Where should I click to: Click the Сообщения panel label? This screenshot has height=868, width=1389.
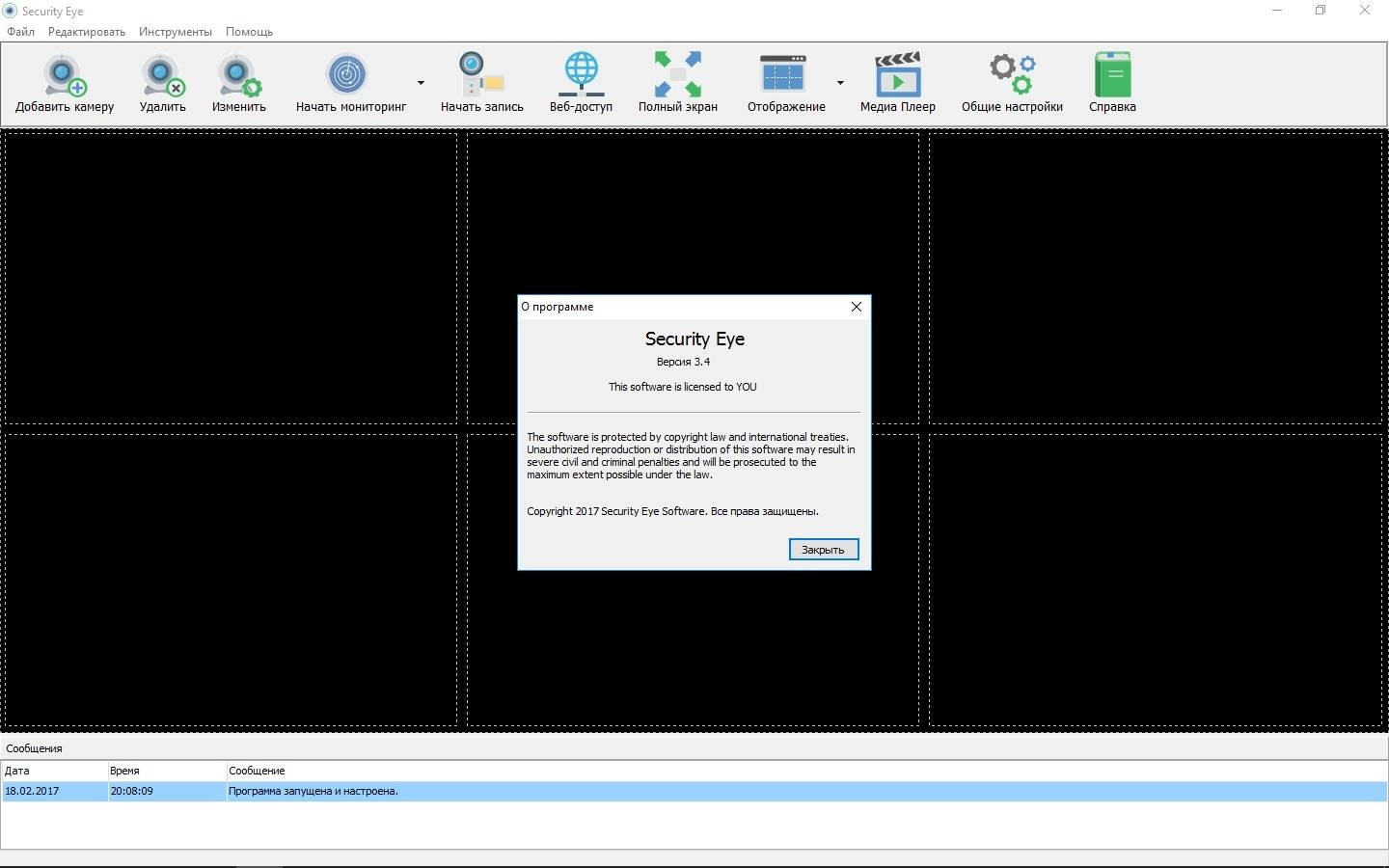click(x=34, y=748)
